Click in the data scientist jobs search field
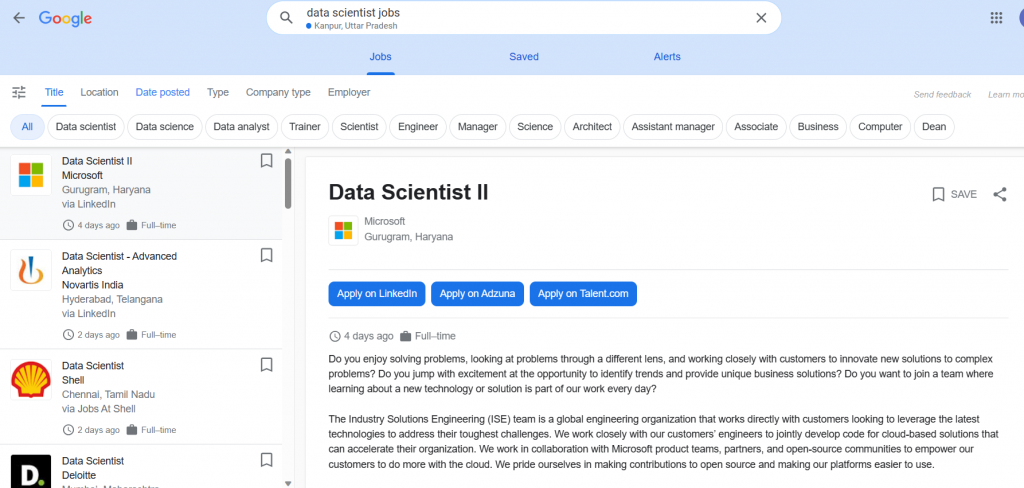The image size is (1024, 488). point(522,18)
